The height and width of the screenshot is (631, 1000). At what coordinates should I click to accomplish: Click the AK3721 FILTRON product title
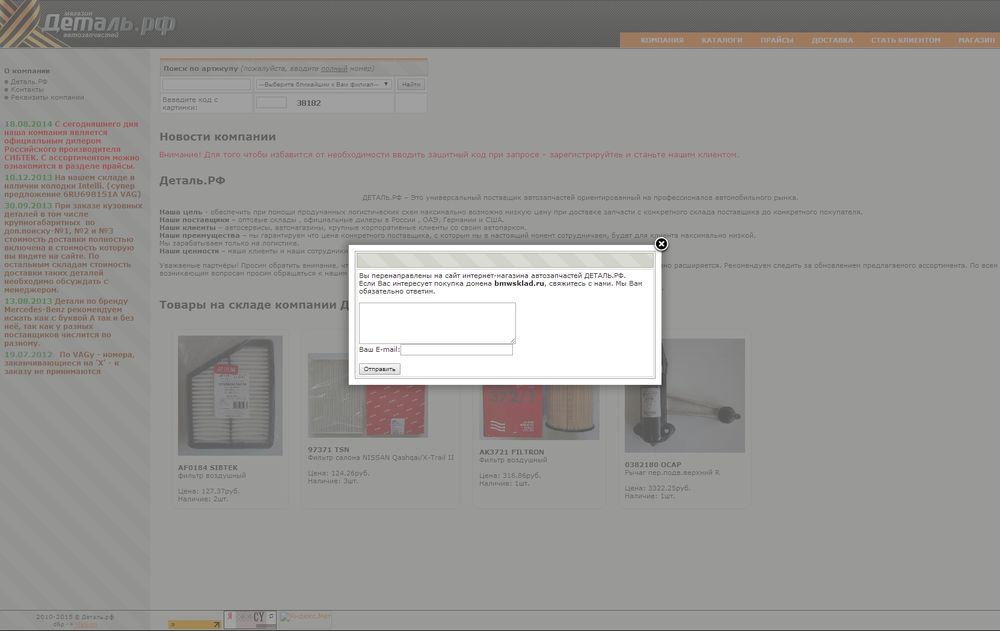coord(511,452)
